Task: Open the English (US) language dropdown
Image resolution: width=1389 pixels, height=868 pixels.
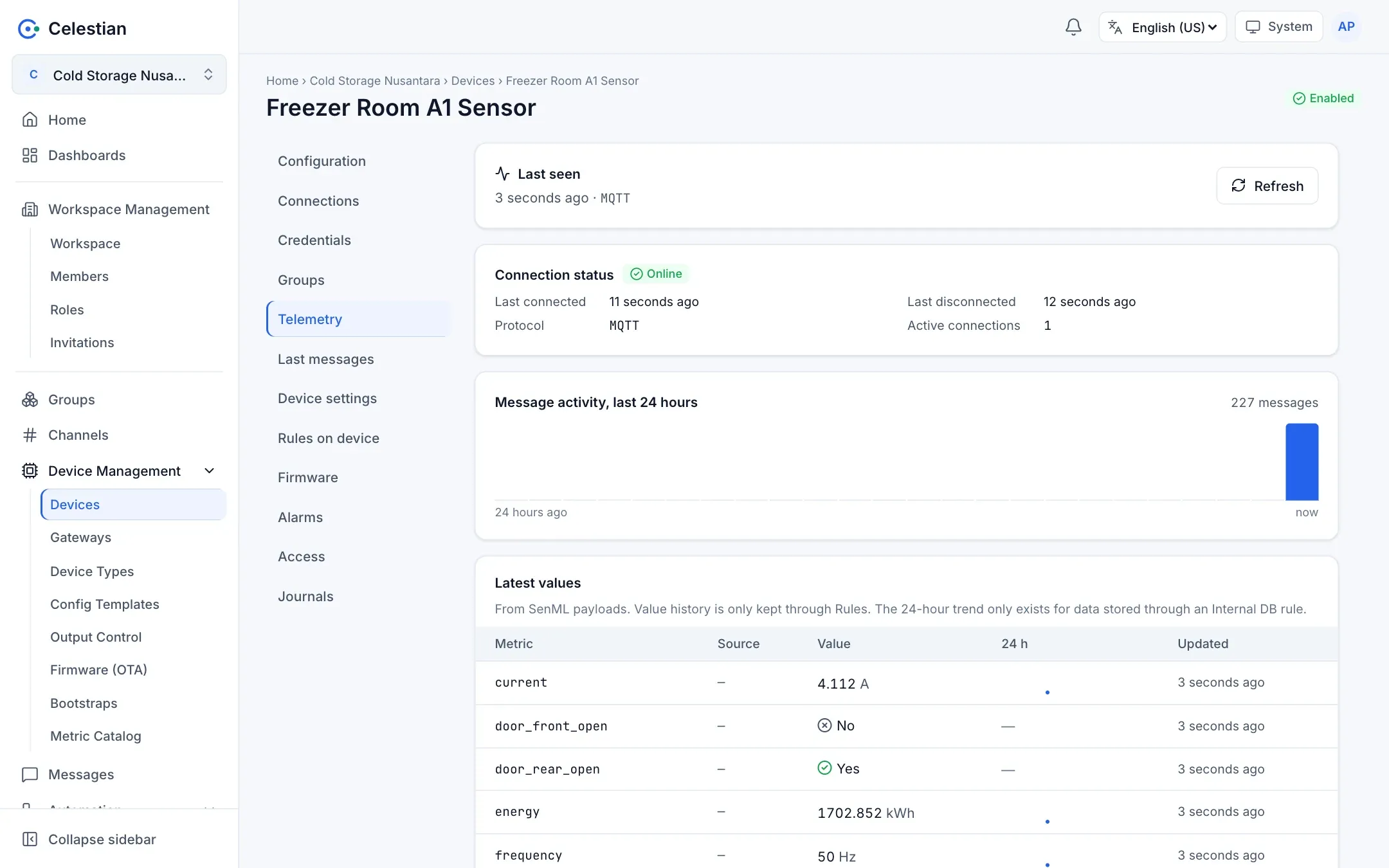Action: (1163, 27)
